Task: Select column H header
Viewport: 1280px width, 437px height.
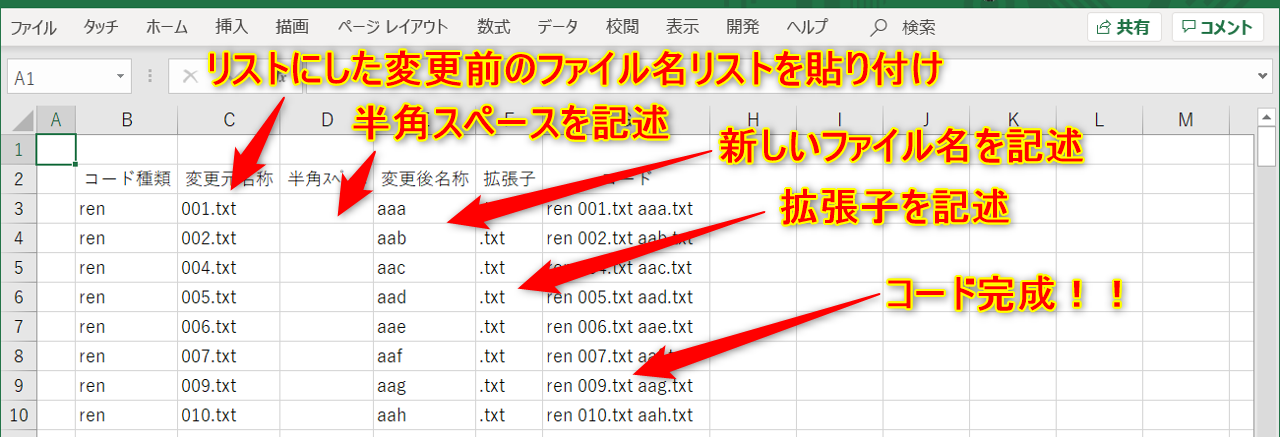Action: point(753,120)
